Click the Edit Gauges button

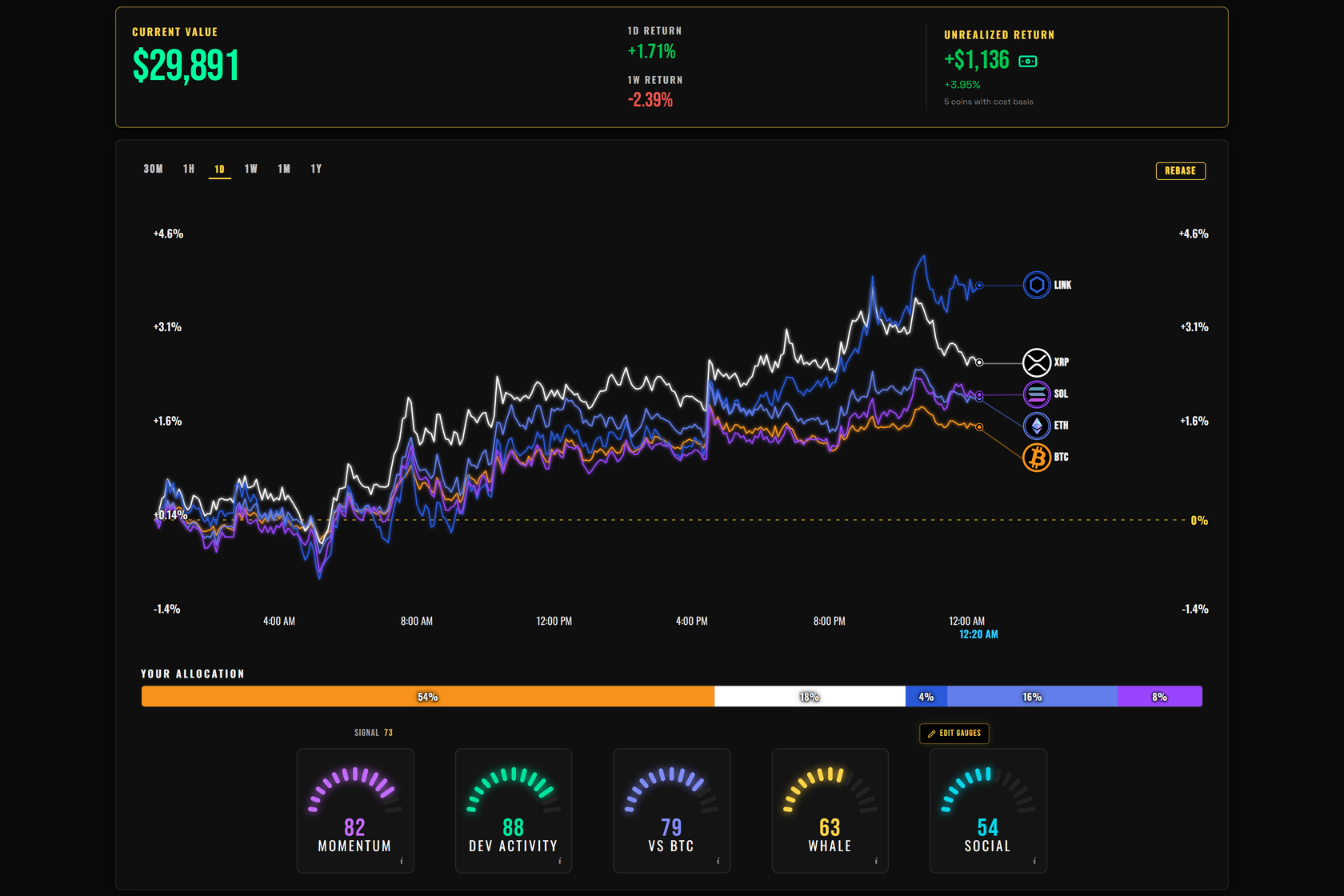[954, 734]
